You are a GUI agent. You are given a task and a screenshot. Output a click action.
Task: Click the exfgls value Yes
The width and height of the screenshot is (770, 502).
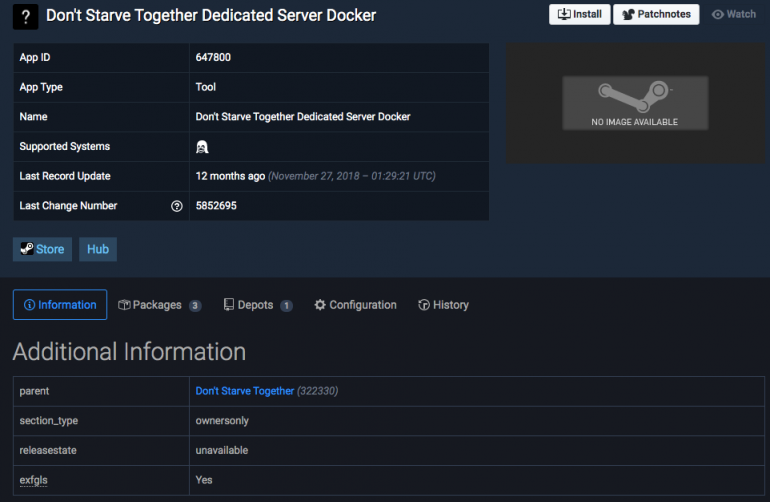click(x=204, y=480)
